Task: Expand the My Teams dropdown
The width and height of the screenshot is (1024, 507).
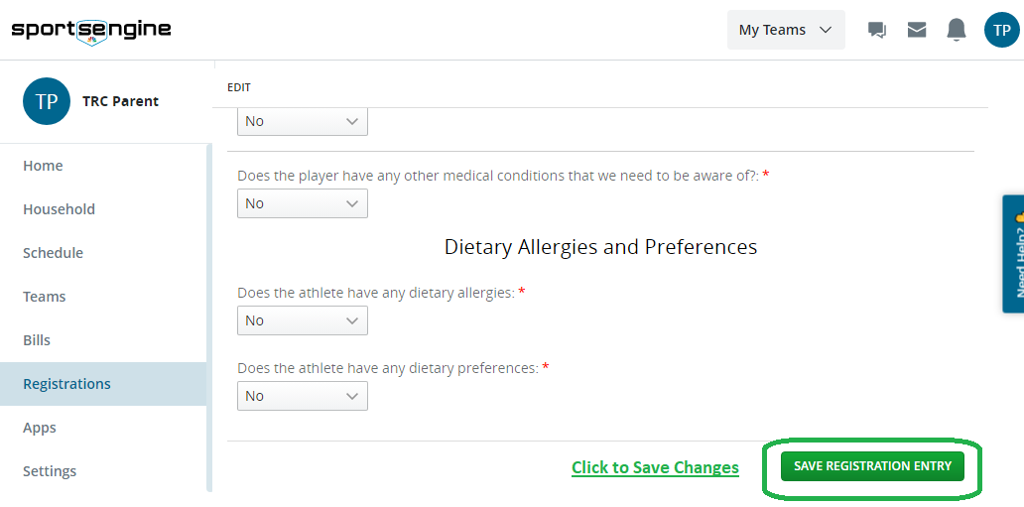Action: (785, 30)
